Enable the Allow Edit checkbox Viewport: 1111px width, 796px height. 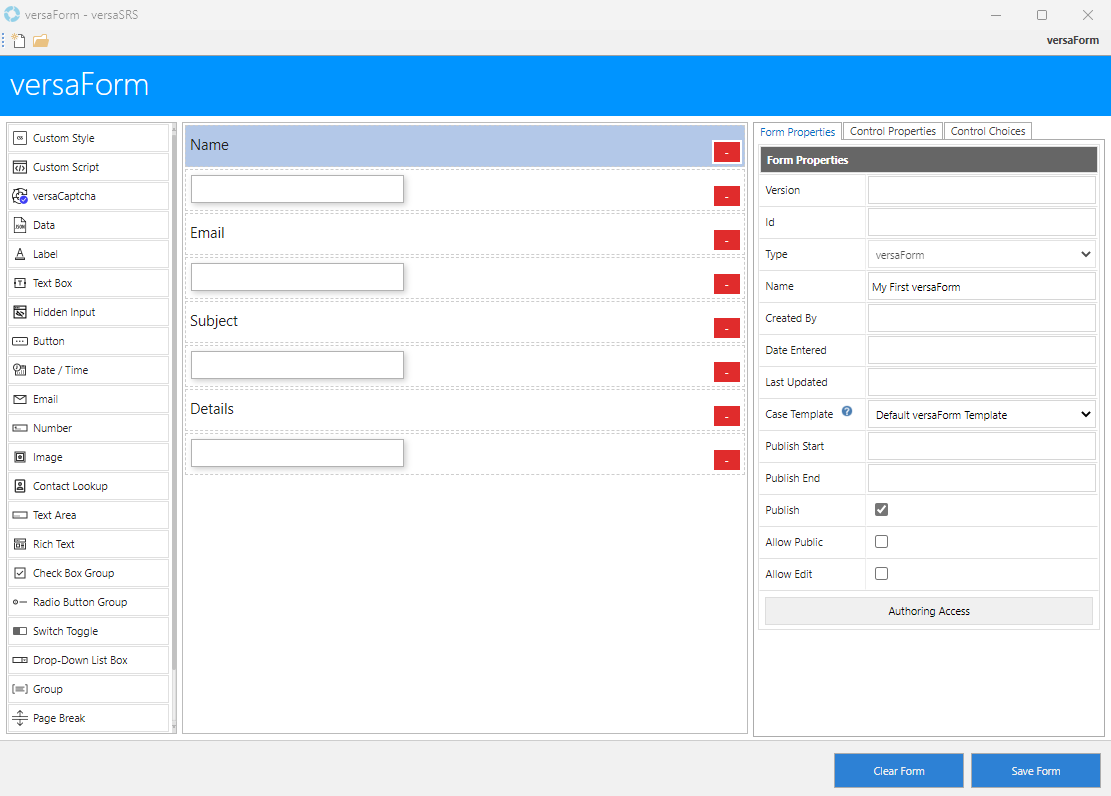pos(881,573)
